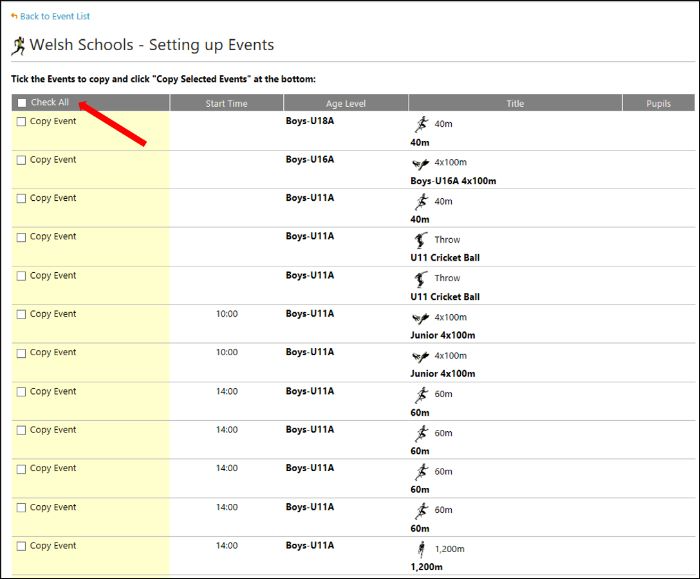The height and width of the screenshot is (579, 700).
Task: Click the relay icon in second Junior 4x100m row
Action: point(421,357)
